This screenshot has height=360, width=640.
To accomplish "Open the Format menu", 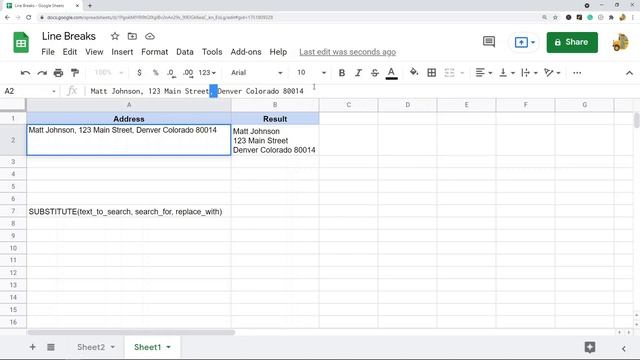I will pyautogui.click(x=154, y=52).
